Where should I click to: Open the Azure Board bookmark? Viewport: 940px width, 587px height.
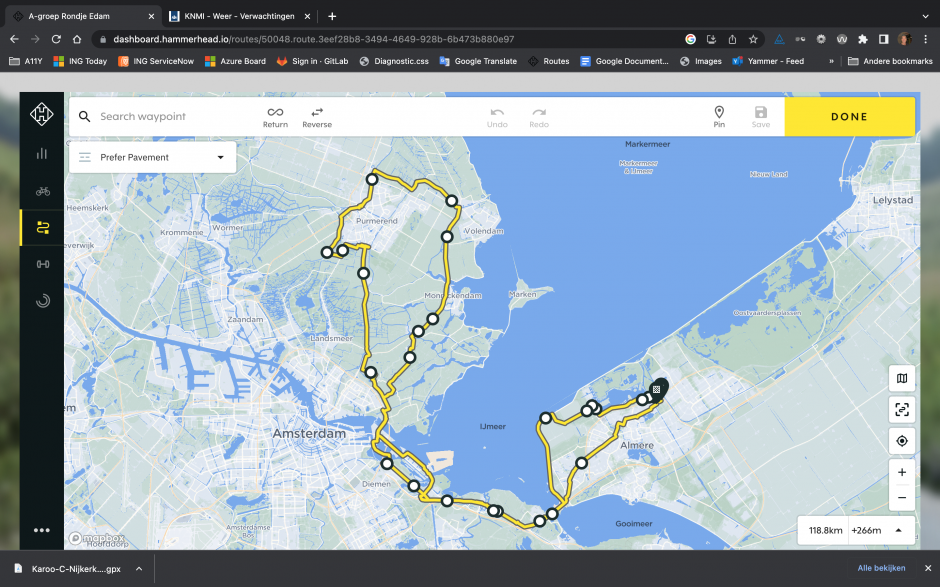236,61
